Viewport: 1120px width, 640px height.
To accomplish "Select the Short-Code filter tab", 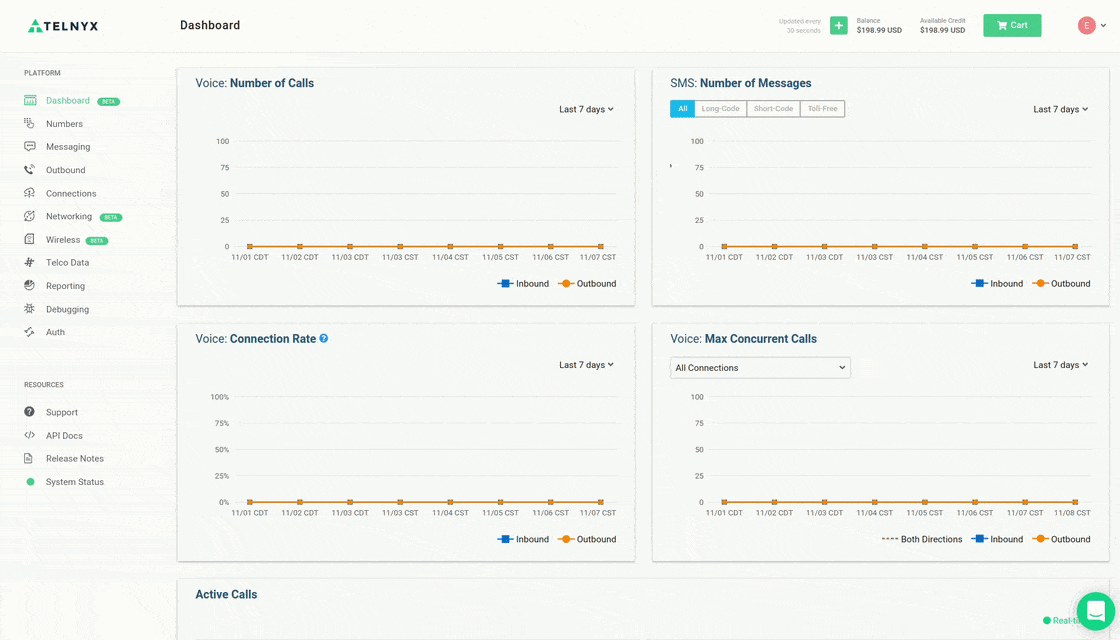I will point(774,109).
